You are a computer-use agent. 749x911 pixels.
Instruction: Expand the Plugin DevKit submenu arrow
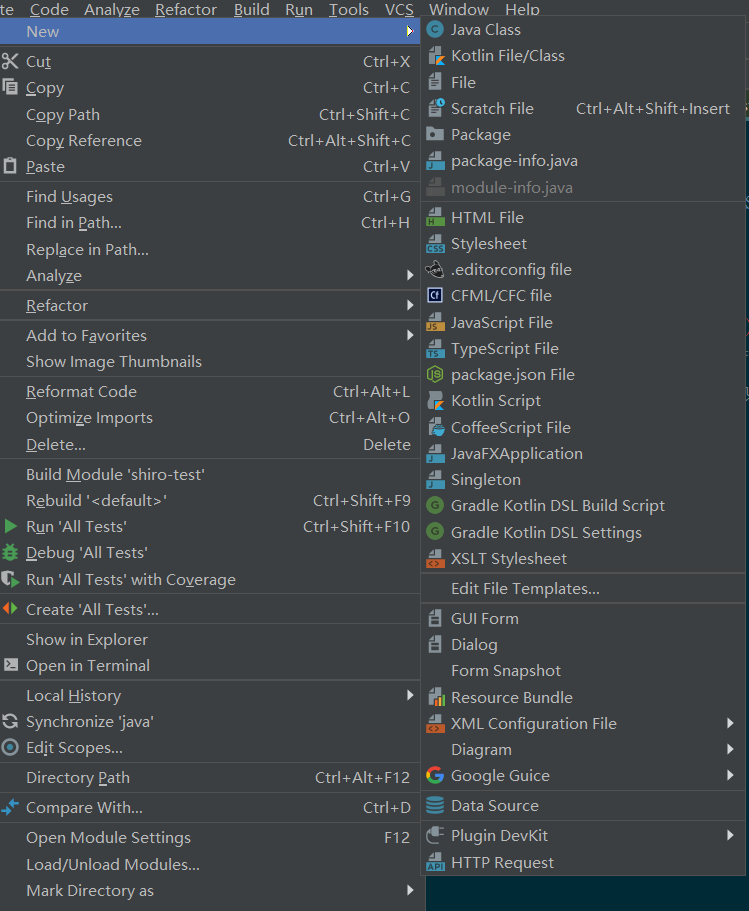pos(730,835)
